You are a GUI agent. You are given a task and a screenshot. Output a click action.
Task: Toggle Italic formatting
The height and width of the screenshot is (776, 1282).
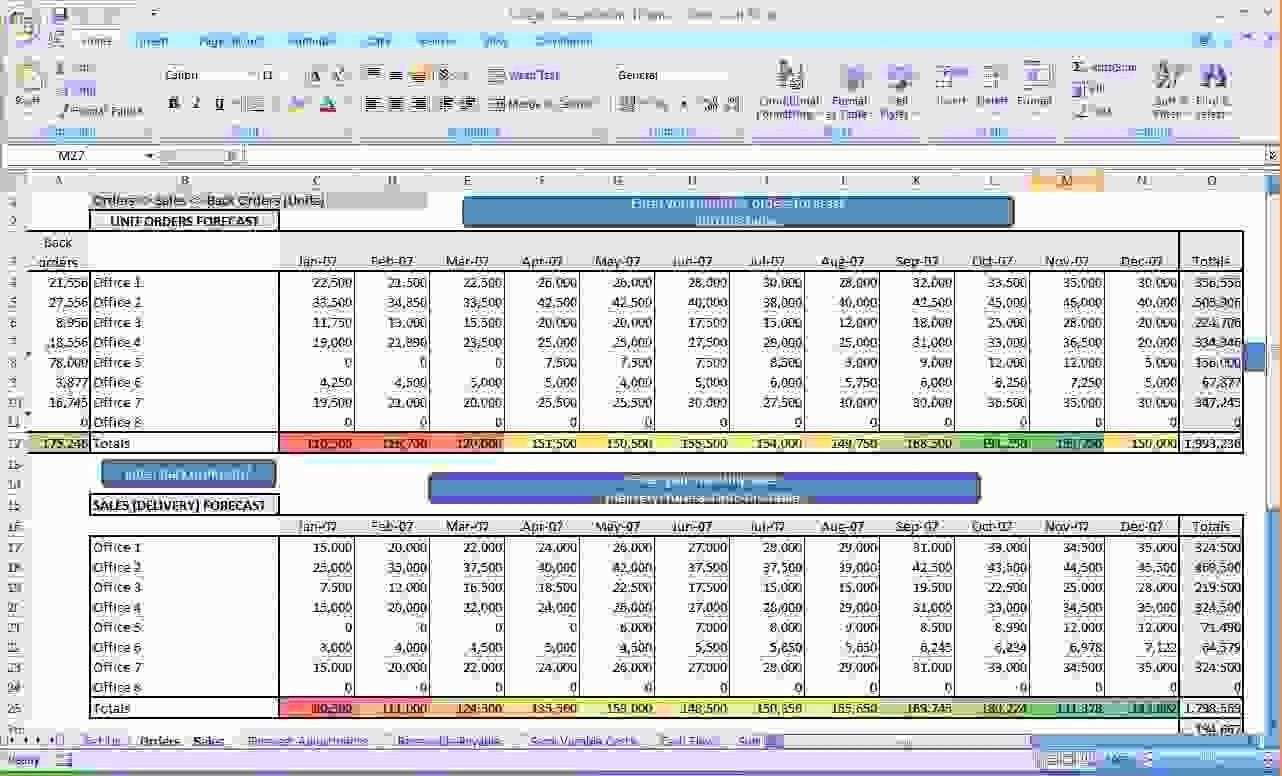[196, 103]
